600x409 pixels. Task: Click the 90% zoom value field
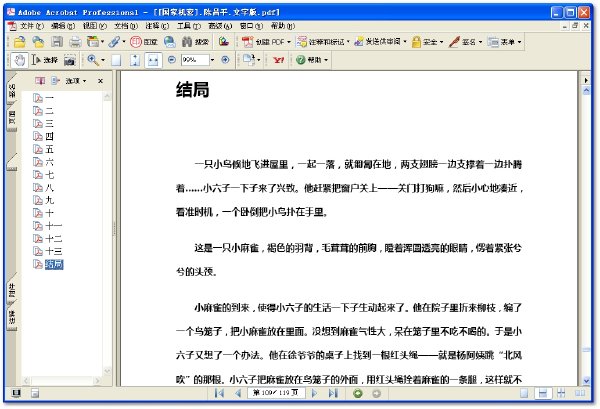[x=195, y=60]
